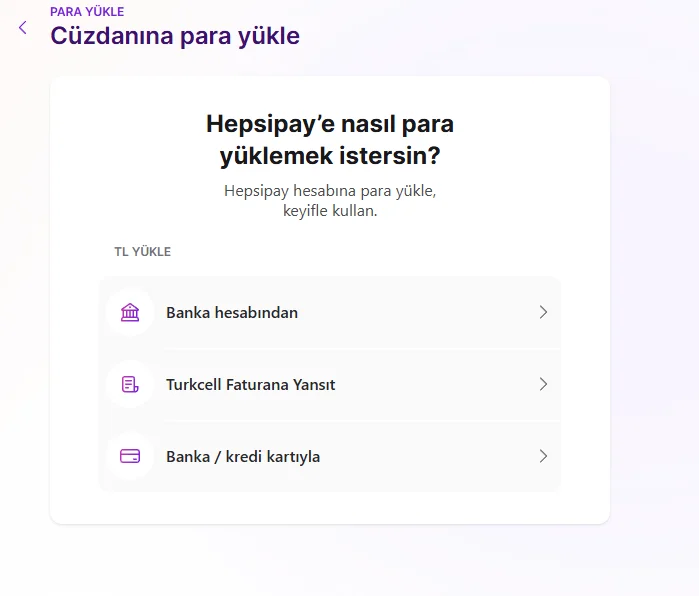
Task: Click heading line 'Hepsipay'e nasıl para'
Action: [329, 124]
